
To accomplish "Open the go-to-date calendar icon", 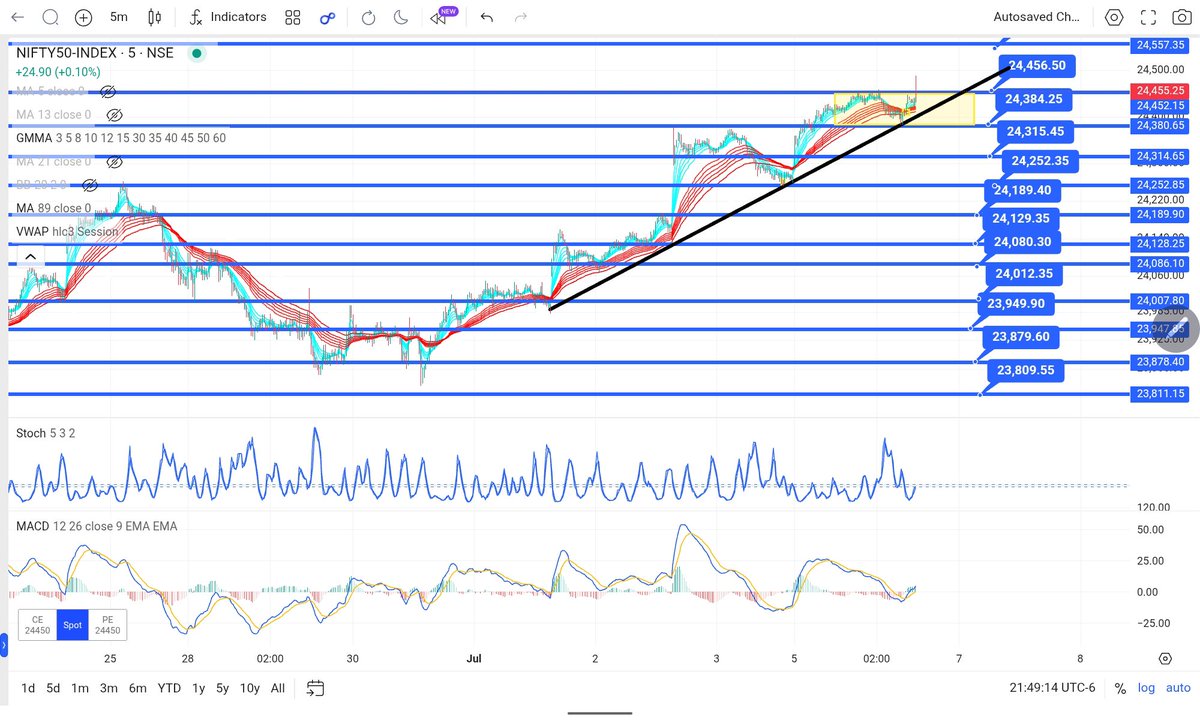I will point(315,688).
